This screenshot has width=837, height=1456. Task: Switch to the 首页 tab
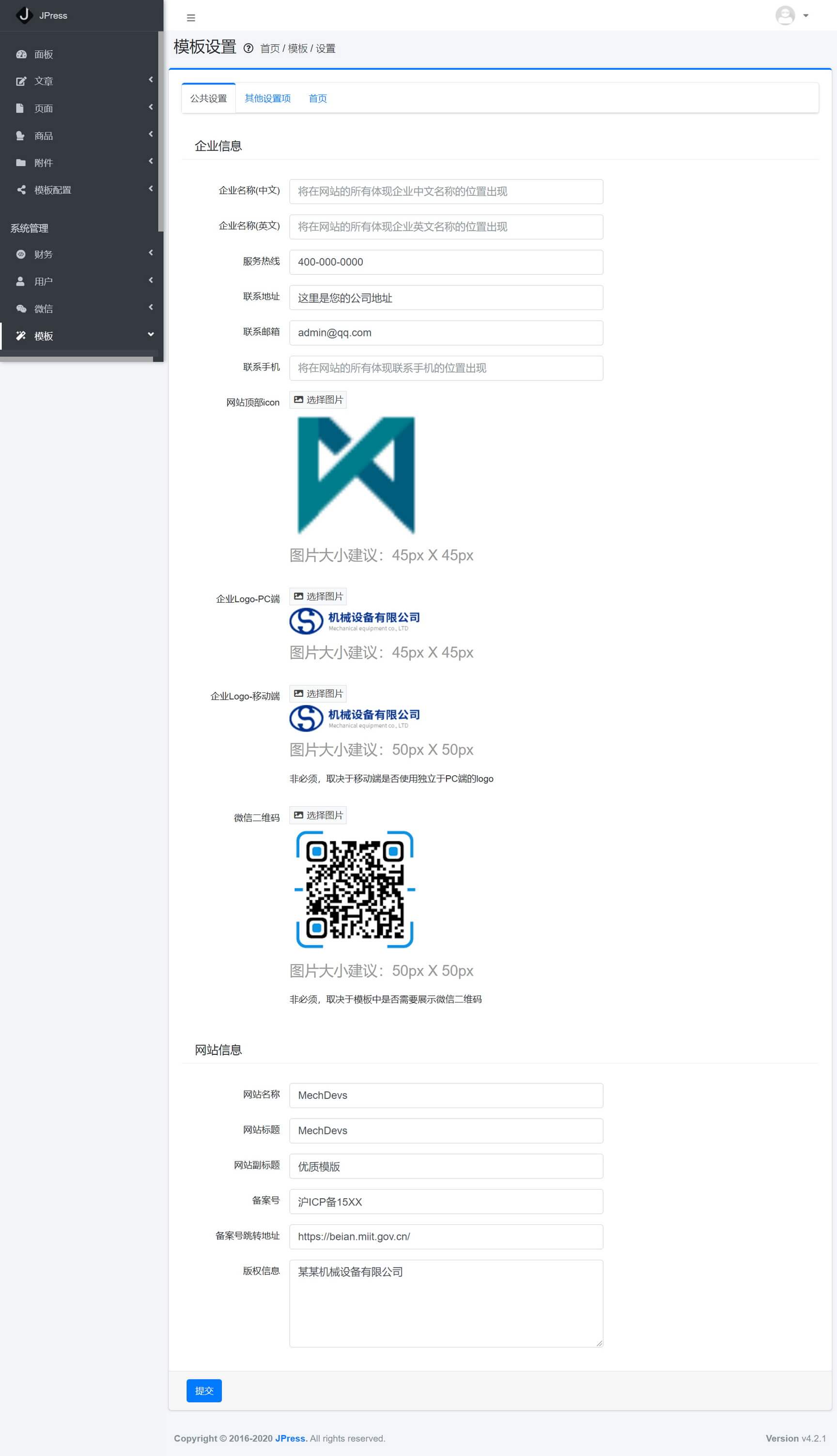pos(317,98)
